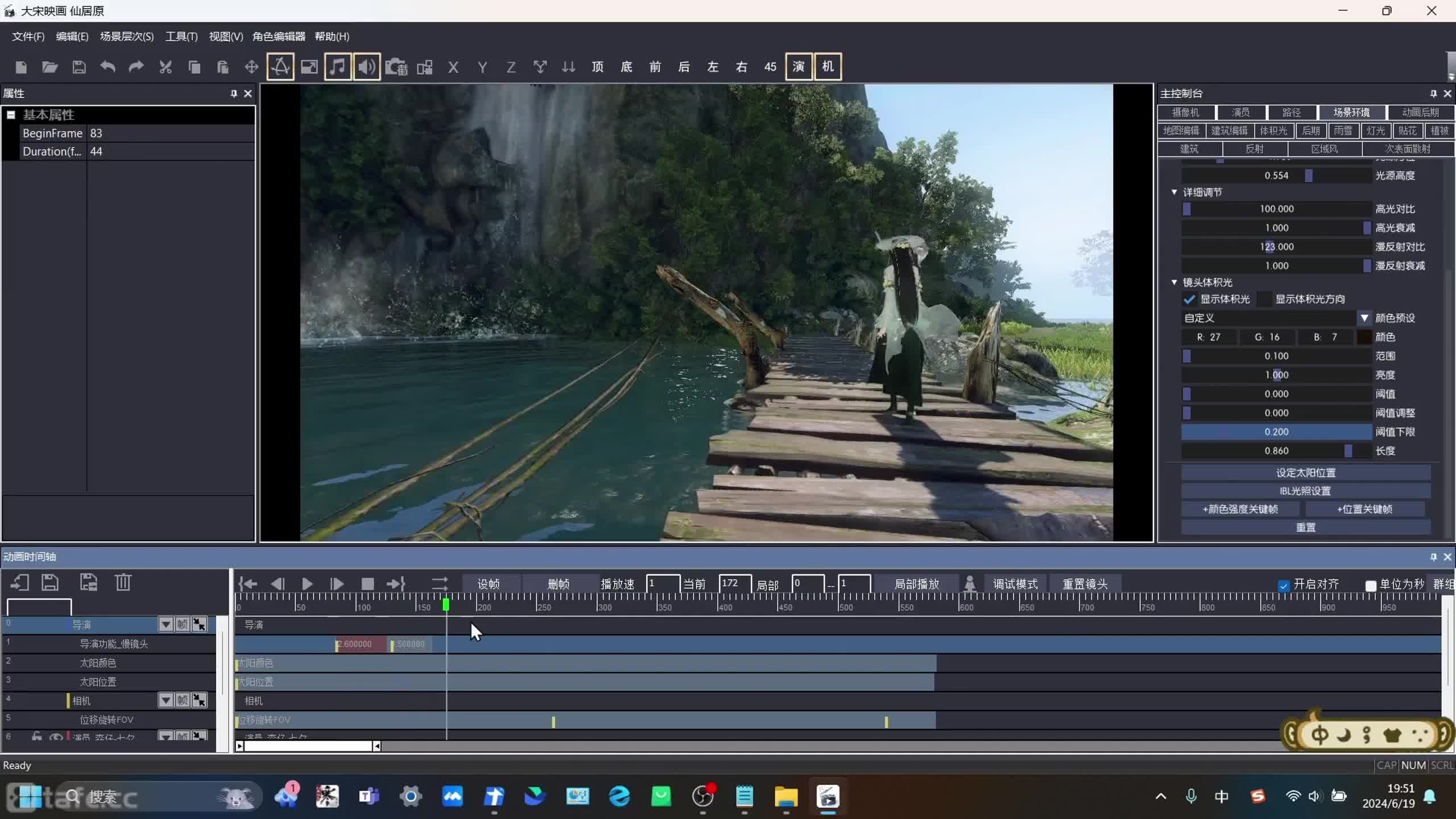Cut selection with the scissors icon

166,67
